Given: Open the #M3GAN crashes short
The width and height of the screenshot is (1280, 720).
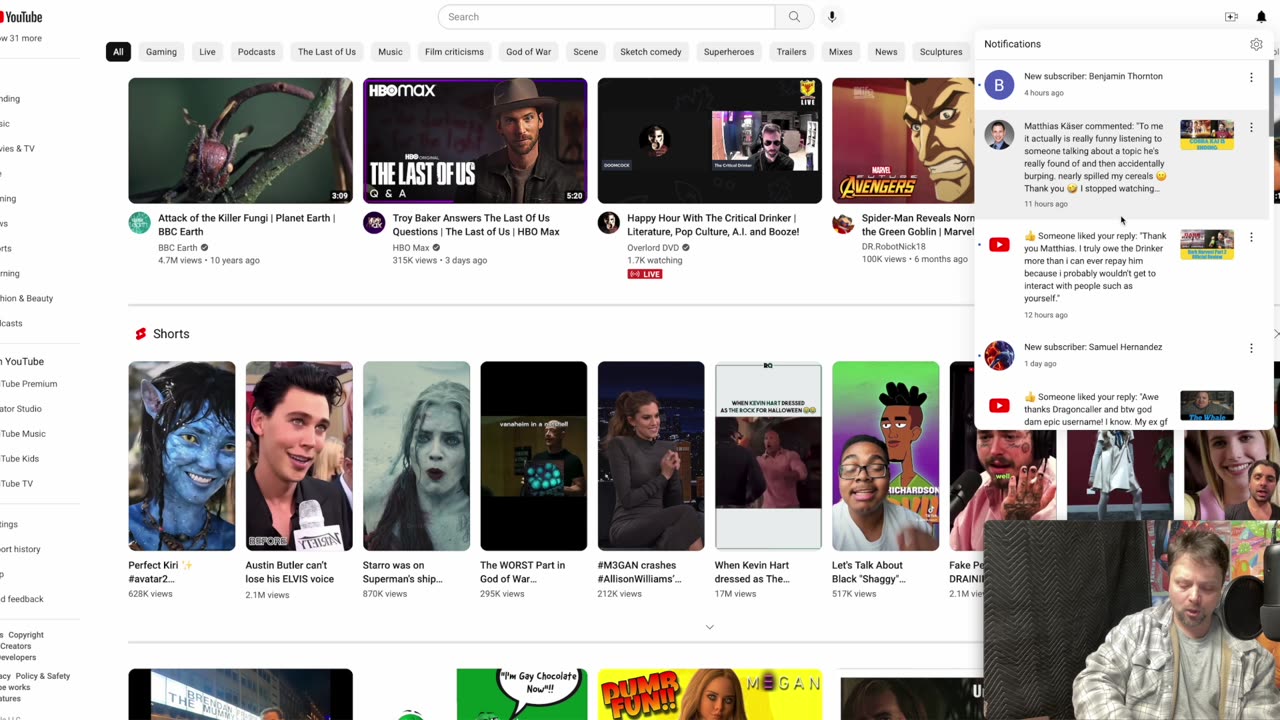Looking at the screenshot, I should (651, 456).
